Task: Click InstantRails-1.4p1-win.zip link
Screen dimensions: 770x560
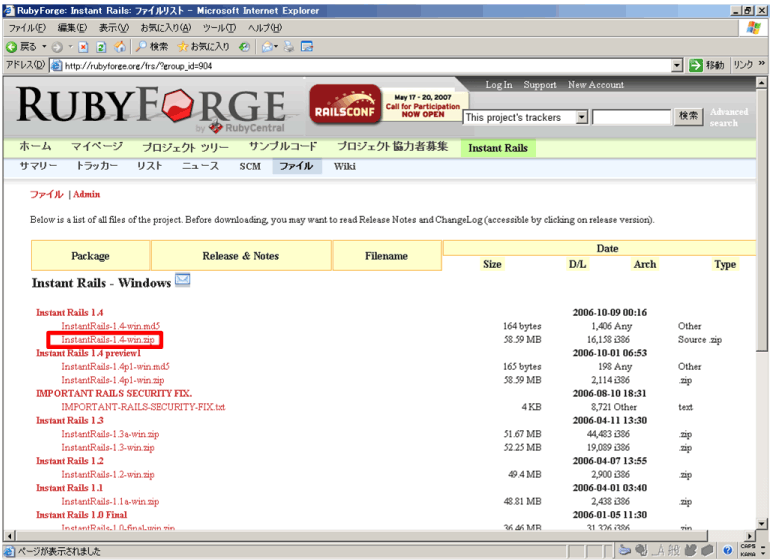Action: click(x=112, y=380)
